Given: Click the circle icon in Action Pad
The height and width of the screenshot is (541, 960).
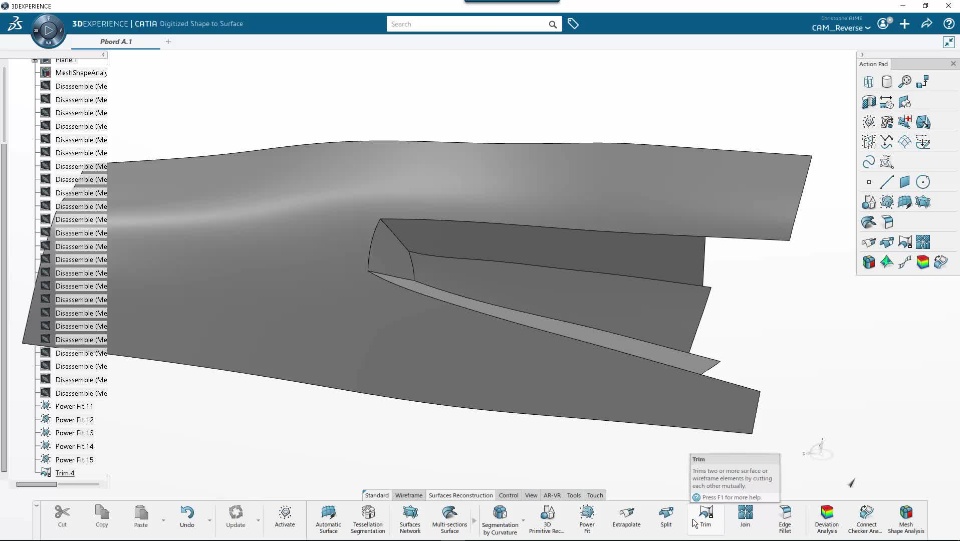Looking at the screenshot, I should [923, 182].
